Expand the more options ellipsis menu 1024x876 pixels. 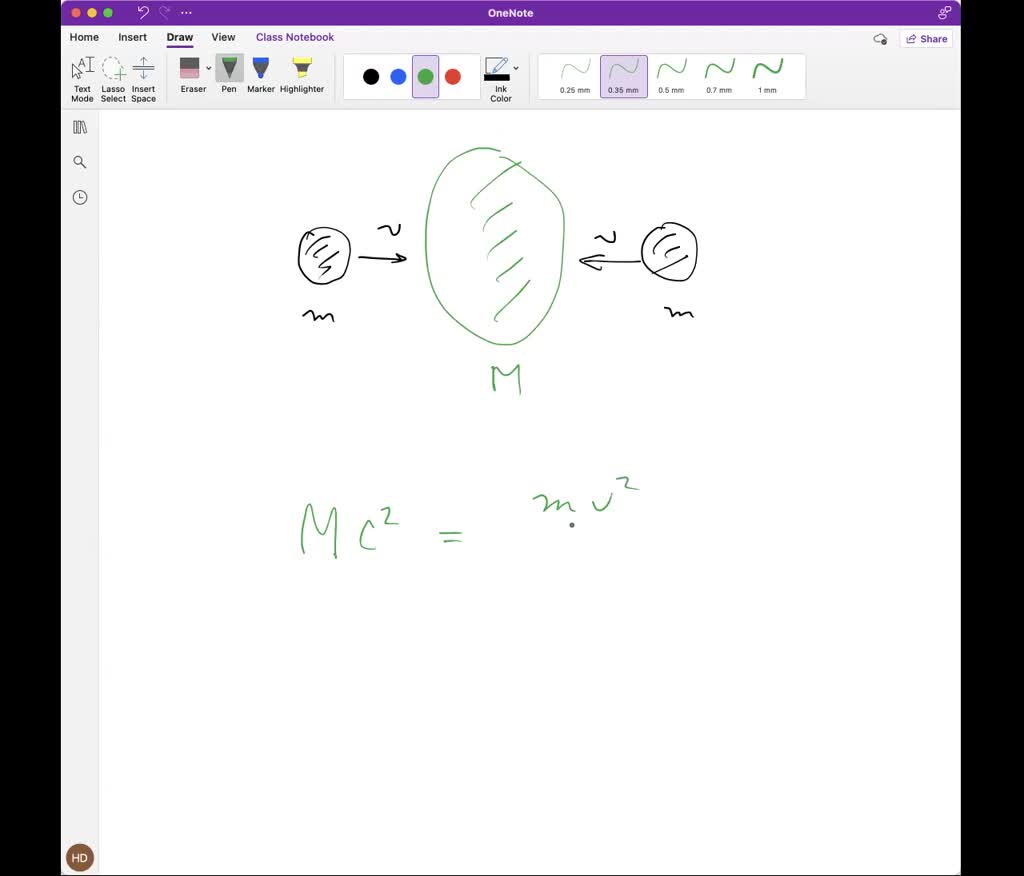point(186,12)
